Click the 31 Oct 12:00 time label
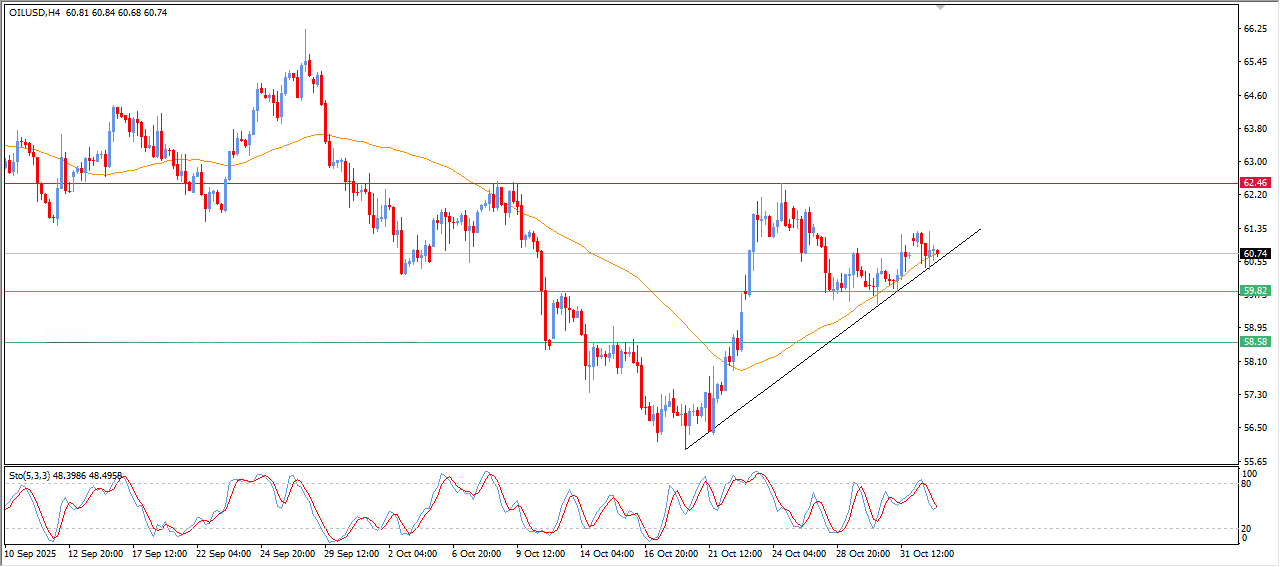1280x567 pixels. 925,552
